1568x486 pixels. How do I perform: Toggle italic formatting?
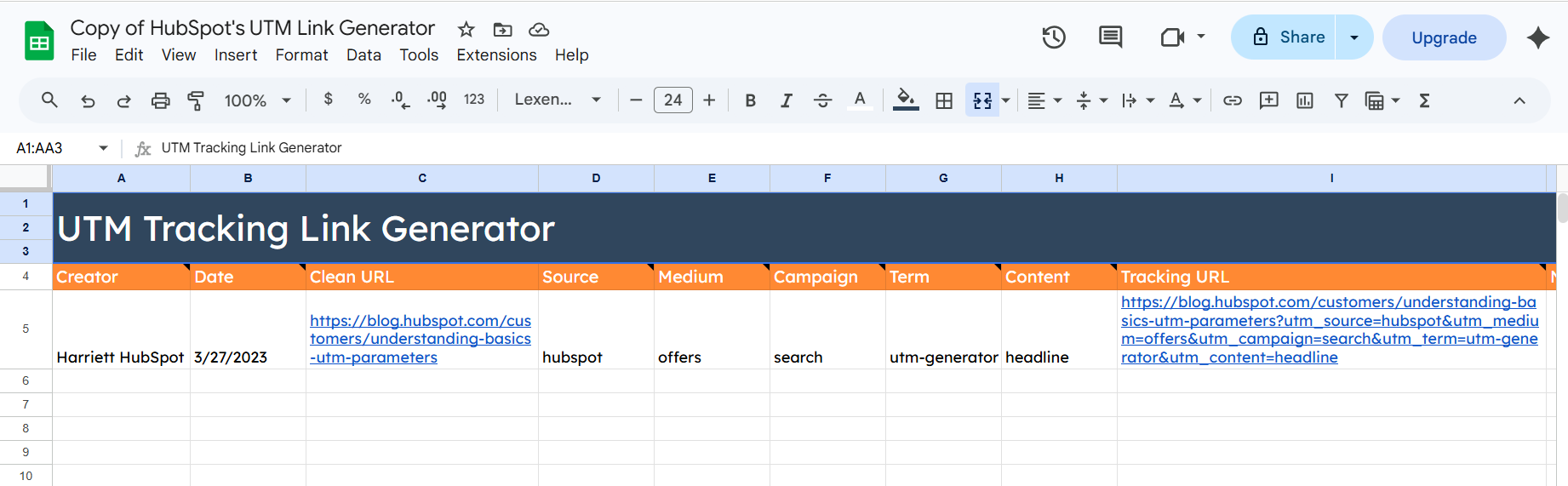click(787, 100)
